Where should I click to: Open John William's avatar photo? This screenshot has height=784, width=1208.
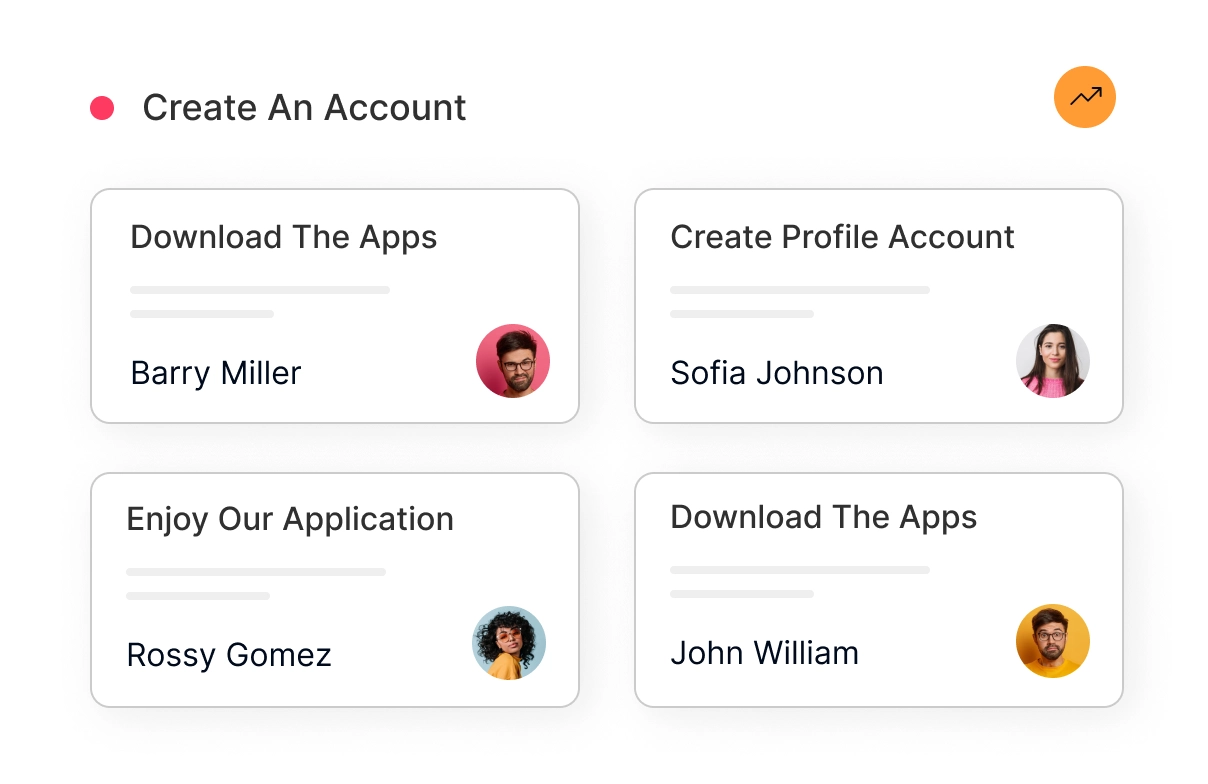(1053, 641)
